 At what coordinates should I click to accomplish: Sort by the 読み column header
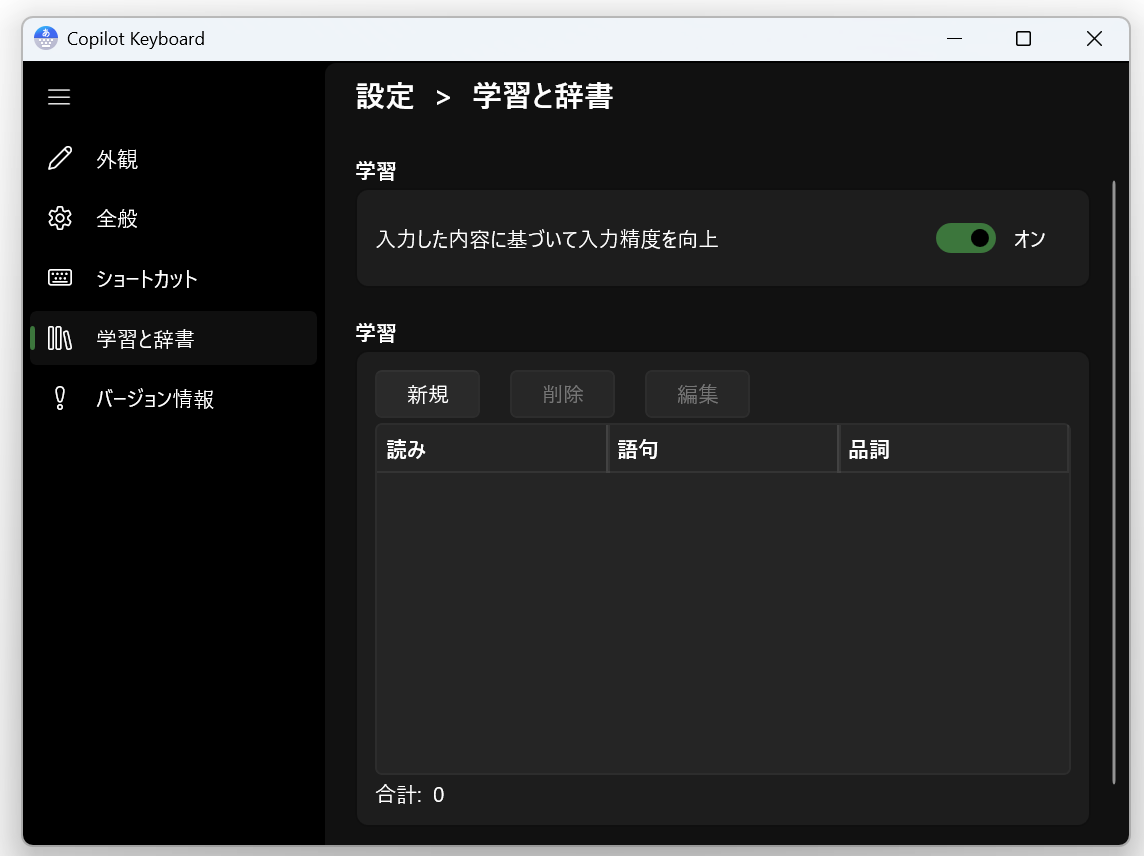tap(490, 449)
